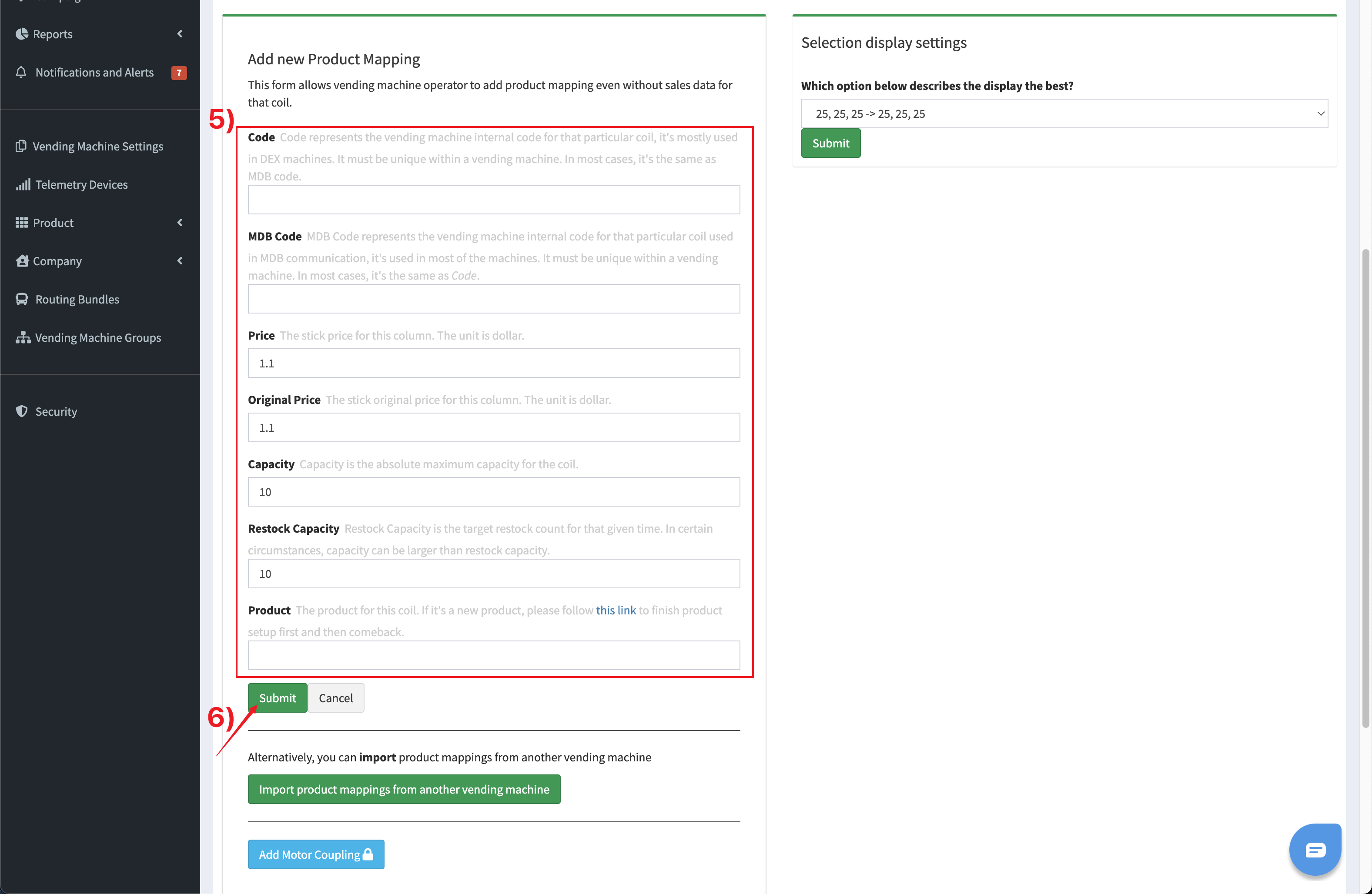Click Import product mappings from another vending machine

tap(404, 789)
